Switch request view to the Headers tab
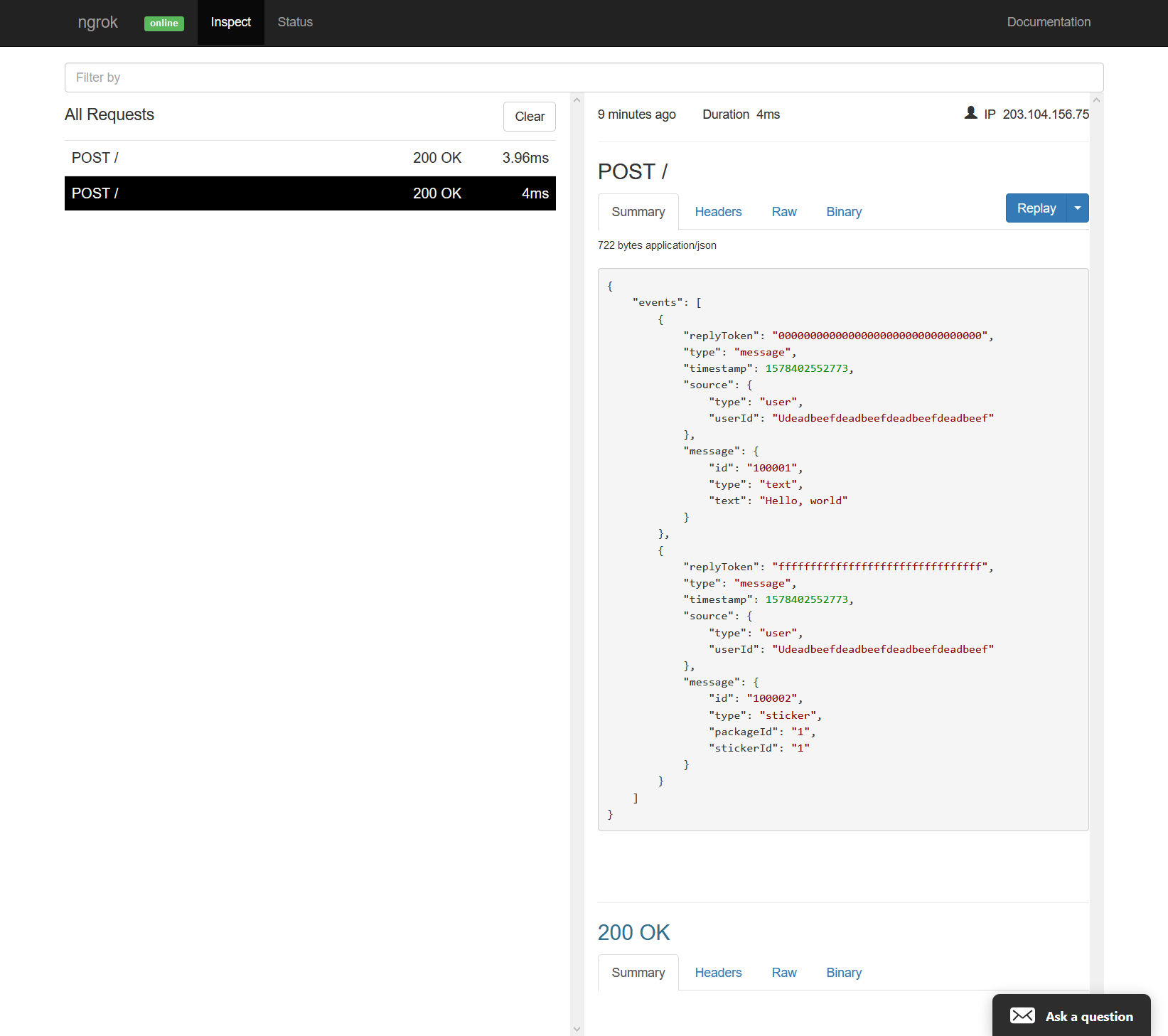The height and width of the screenshot is (1036, 1168). pos(718,211)
